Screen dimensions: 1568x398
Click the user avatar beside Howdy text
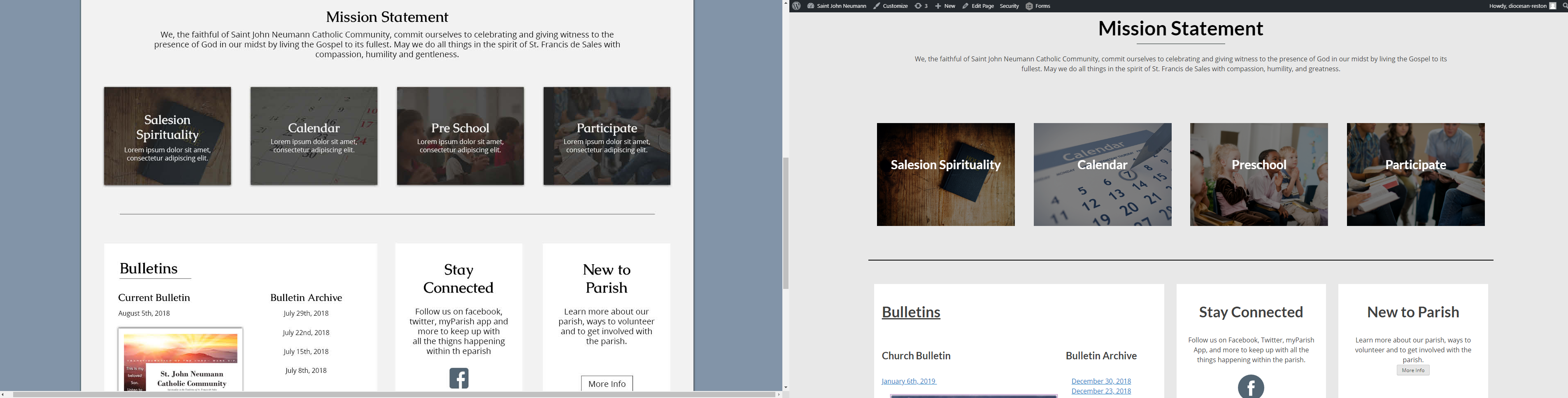pyautogui.click(x=1553, y=6)
